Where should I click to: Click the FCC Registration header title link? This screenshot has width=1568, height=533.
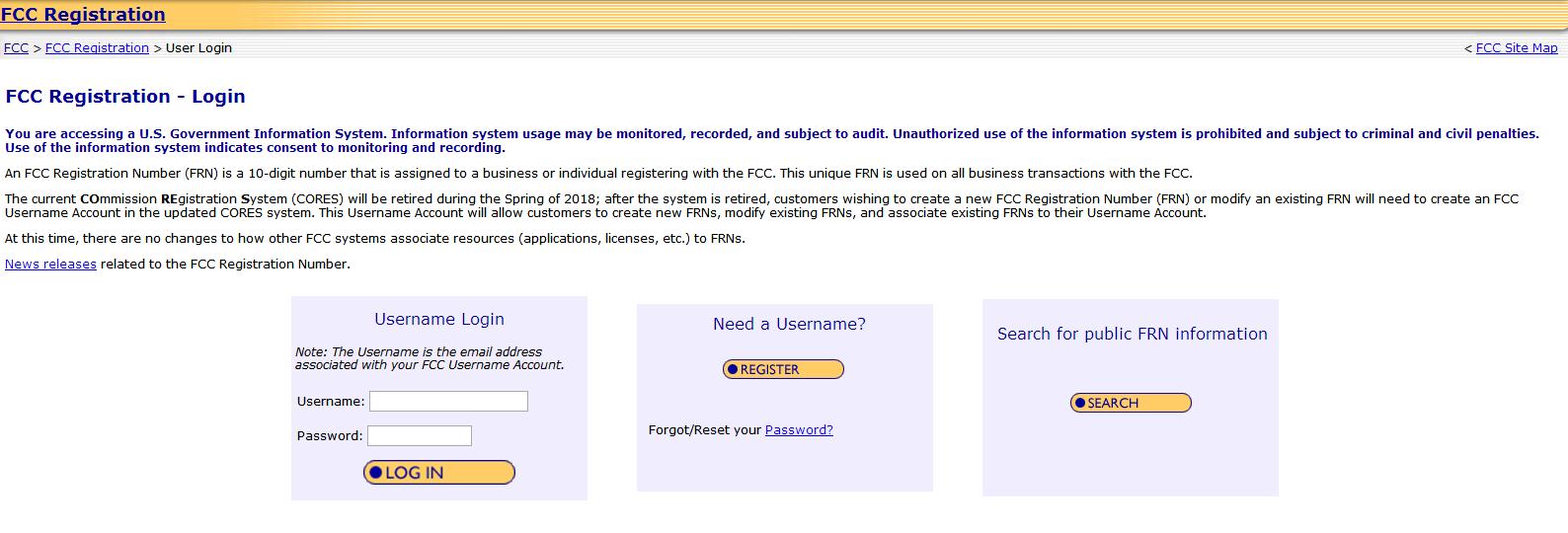(x=83, y=15)
